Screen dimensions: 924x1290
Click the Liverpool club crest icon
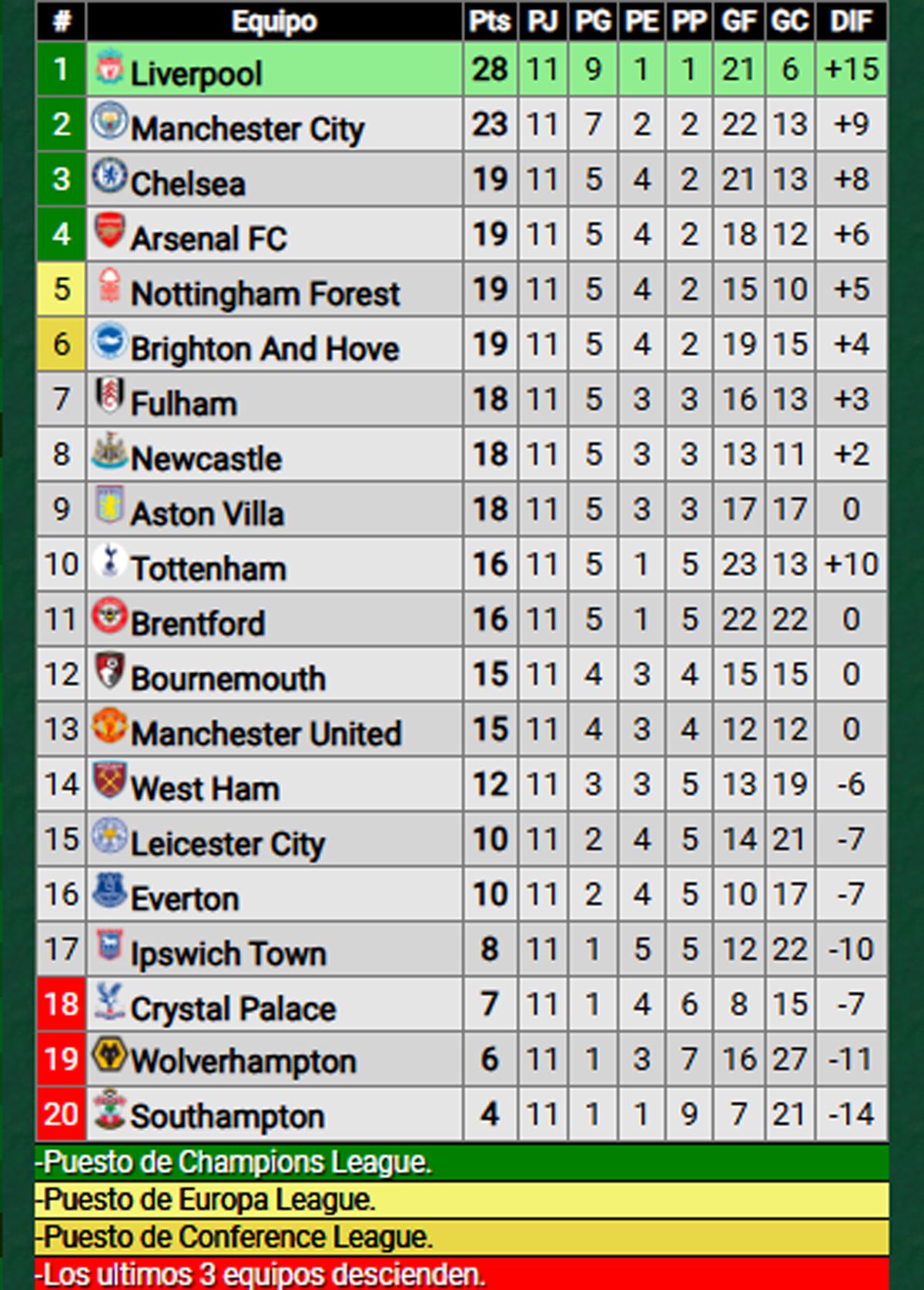point(109,67)
